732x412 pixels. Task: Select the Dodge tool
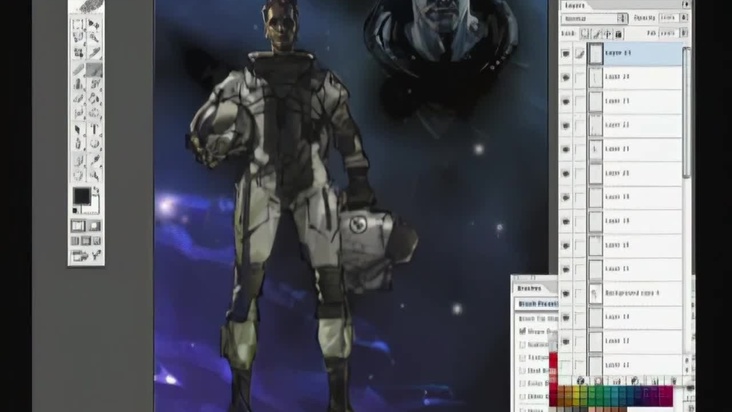(94, 113)
